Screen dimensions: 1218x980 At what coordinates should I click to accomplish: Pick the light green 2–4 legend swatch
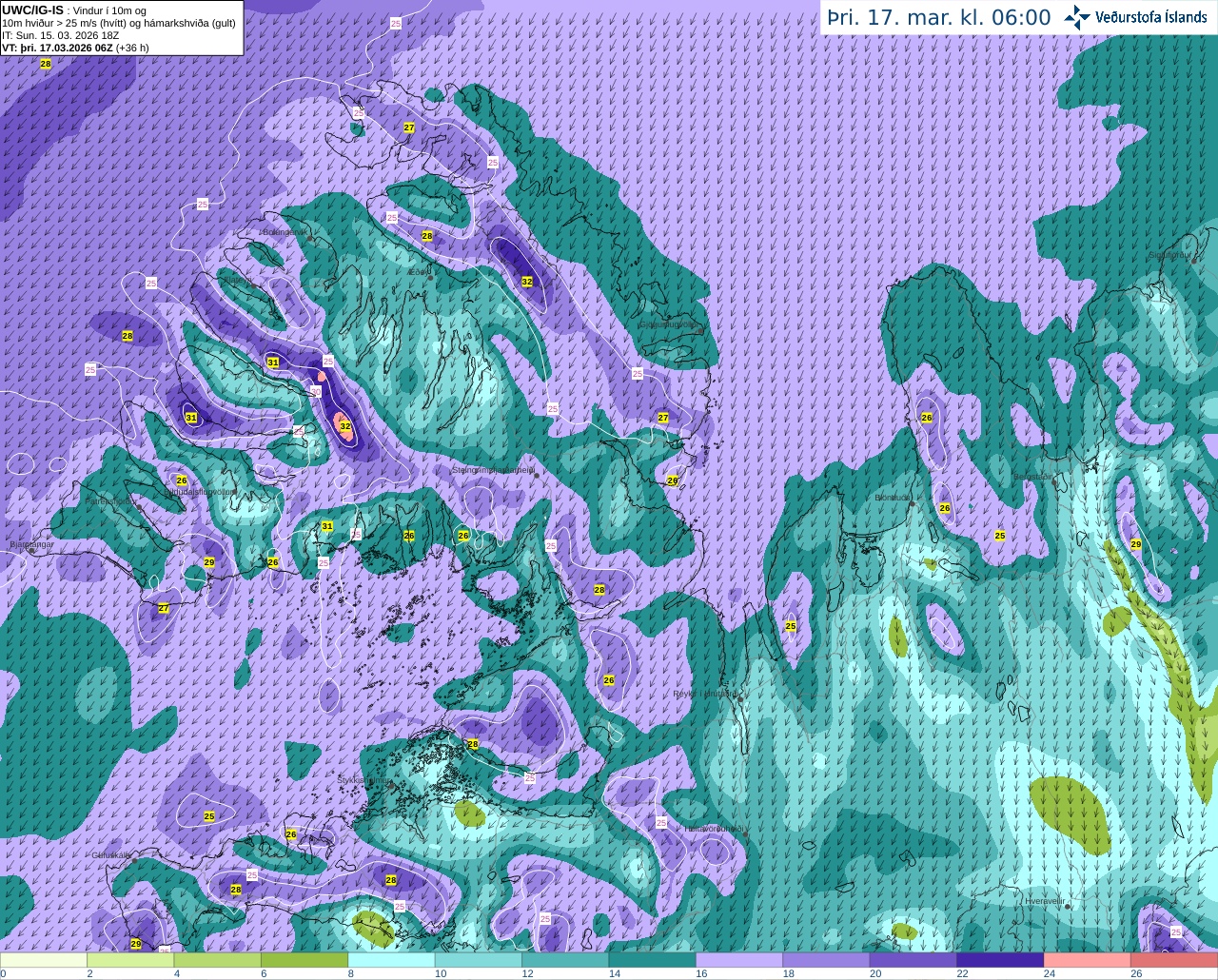tap(130, 960)
